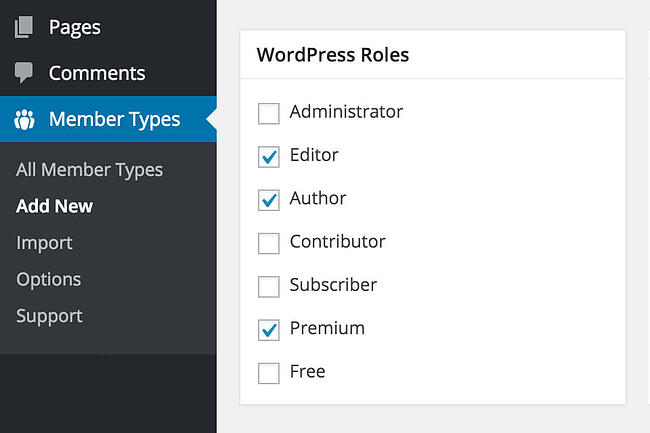Click the Pages stacked-sheets icon
The width and height of the screenshot is (650, 433).
(24, 27)
